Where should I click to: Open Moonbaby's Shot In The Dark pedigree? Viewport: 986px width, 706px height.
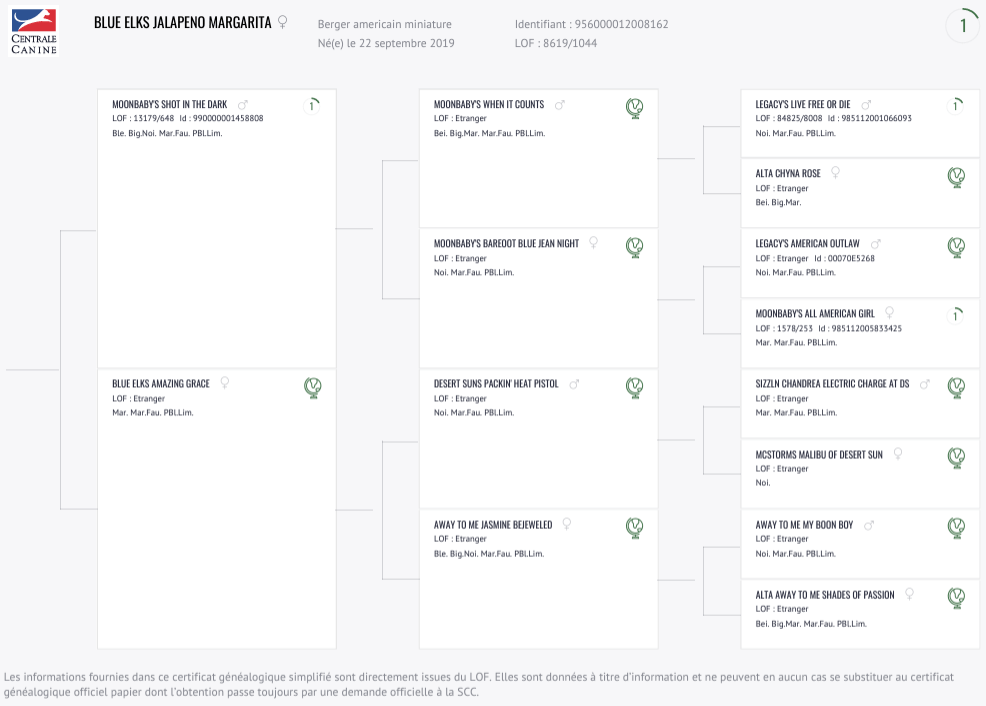[x=170, y=104]
